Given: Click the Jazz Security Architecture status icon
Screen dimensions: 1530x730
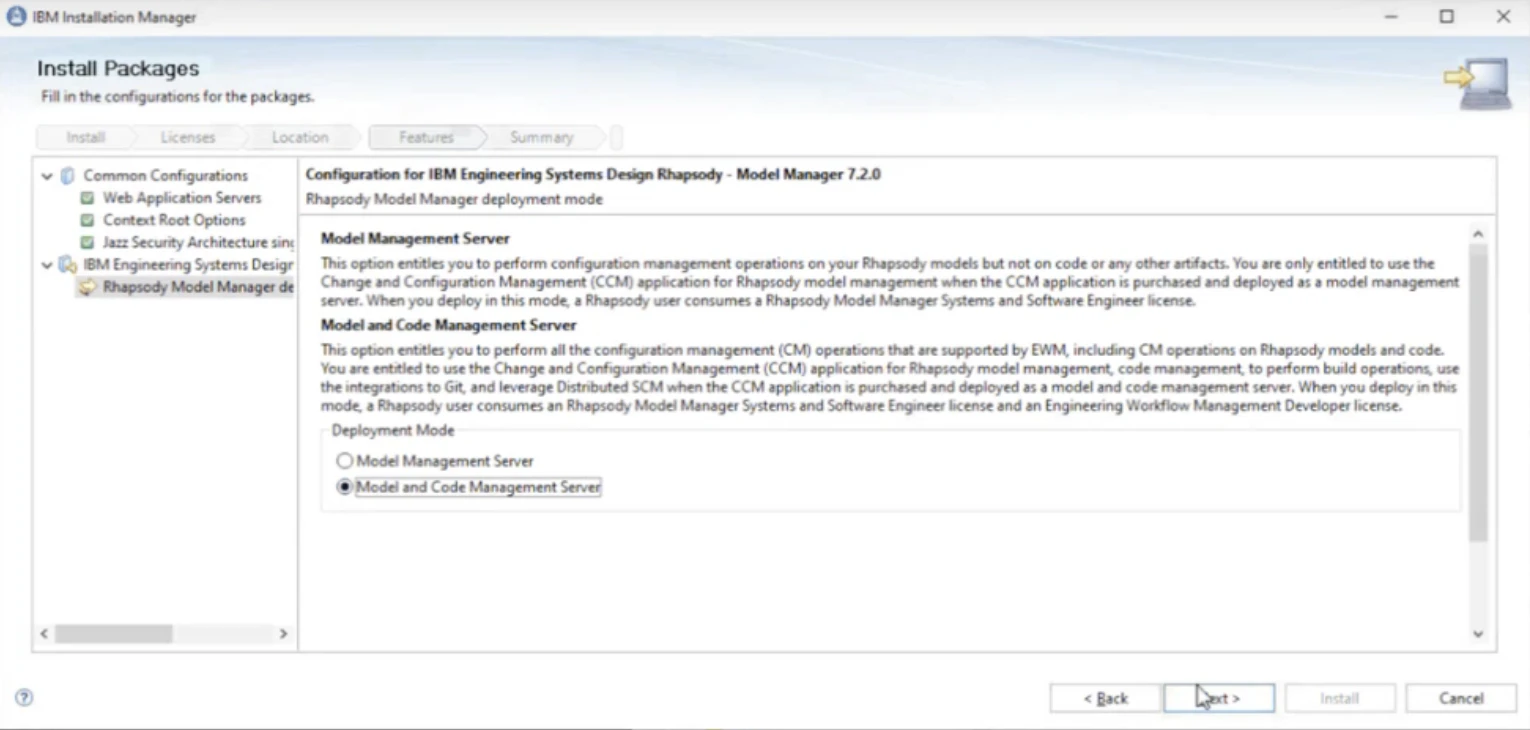Looking at the screenshot, I should tap(87, 242).
